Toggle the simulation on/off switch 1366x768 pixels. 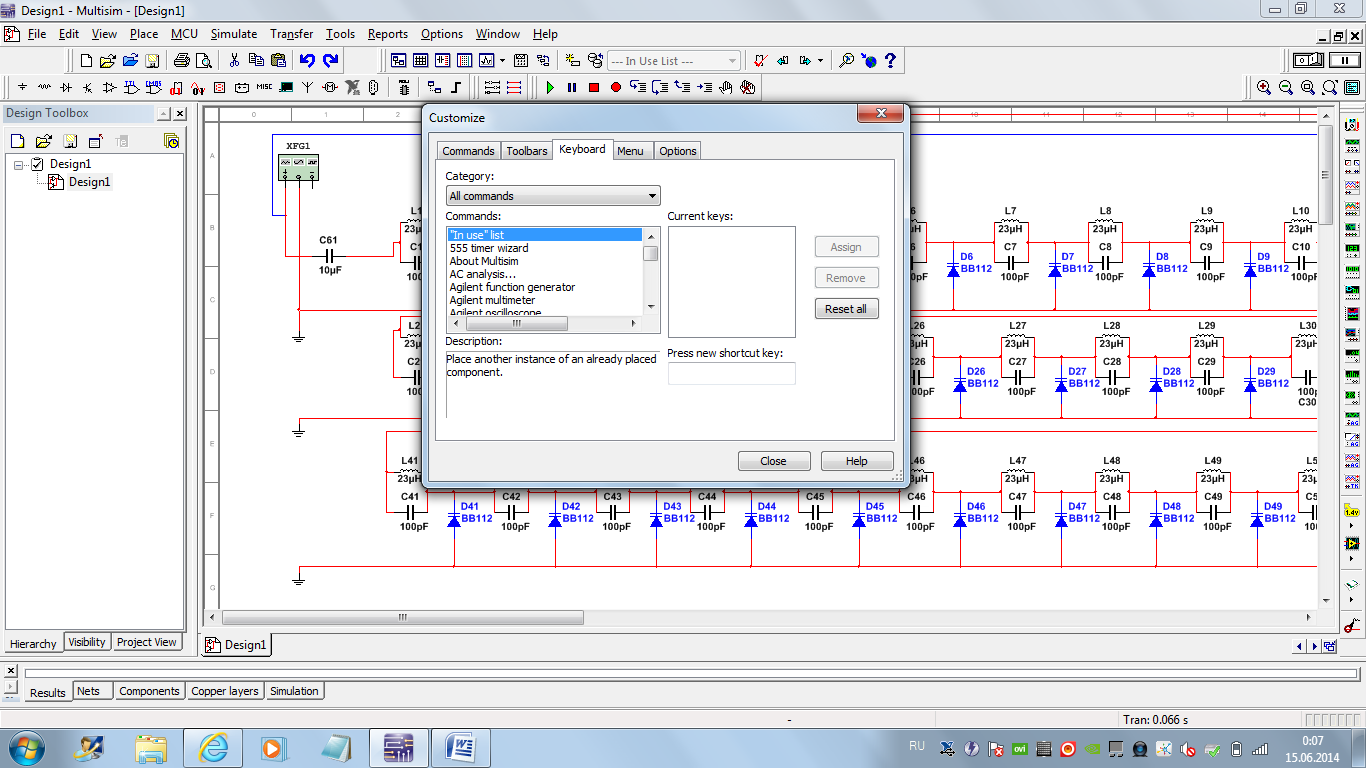[1309, 60]
